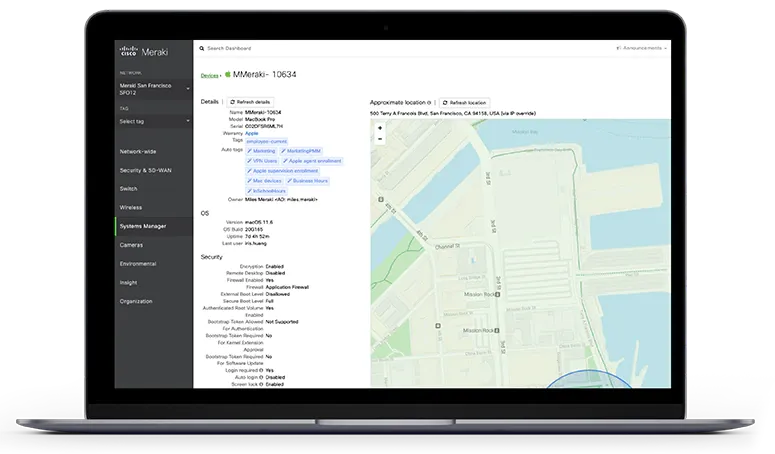Open the Network-wide menu
The image size is (775, 454).
[x=138, y=152]
